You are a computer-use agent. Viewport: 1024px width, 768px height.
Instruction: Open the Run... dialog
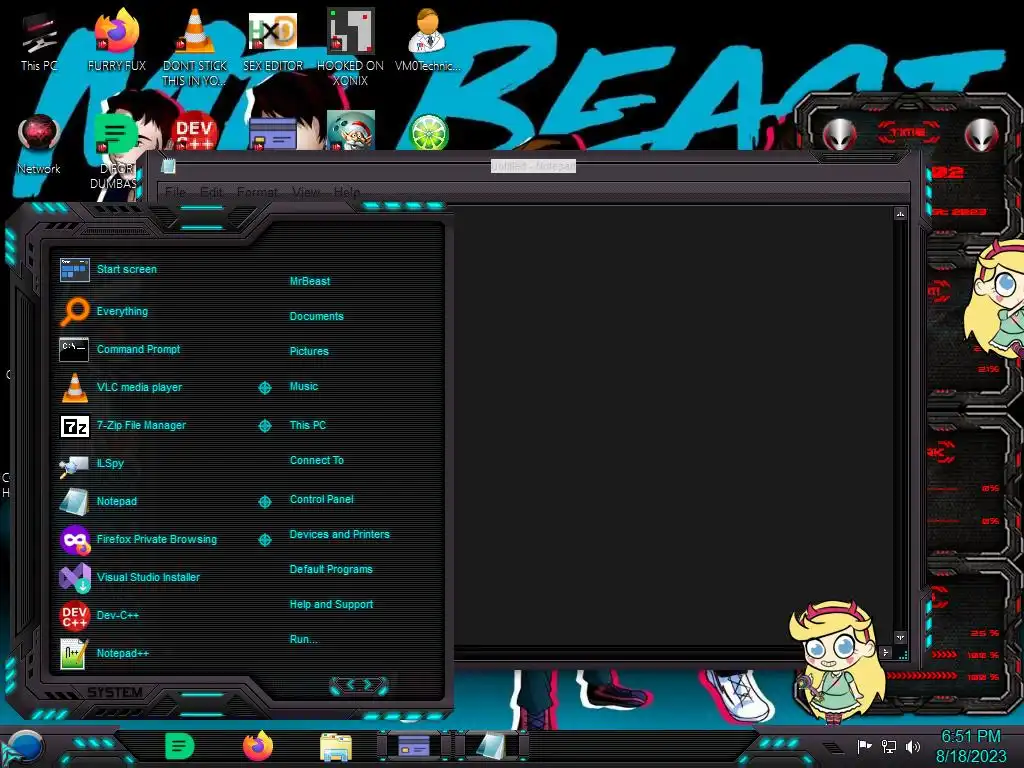[x=303, y=639]
